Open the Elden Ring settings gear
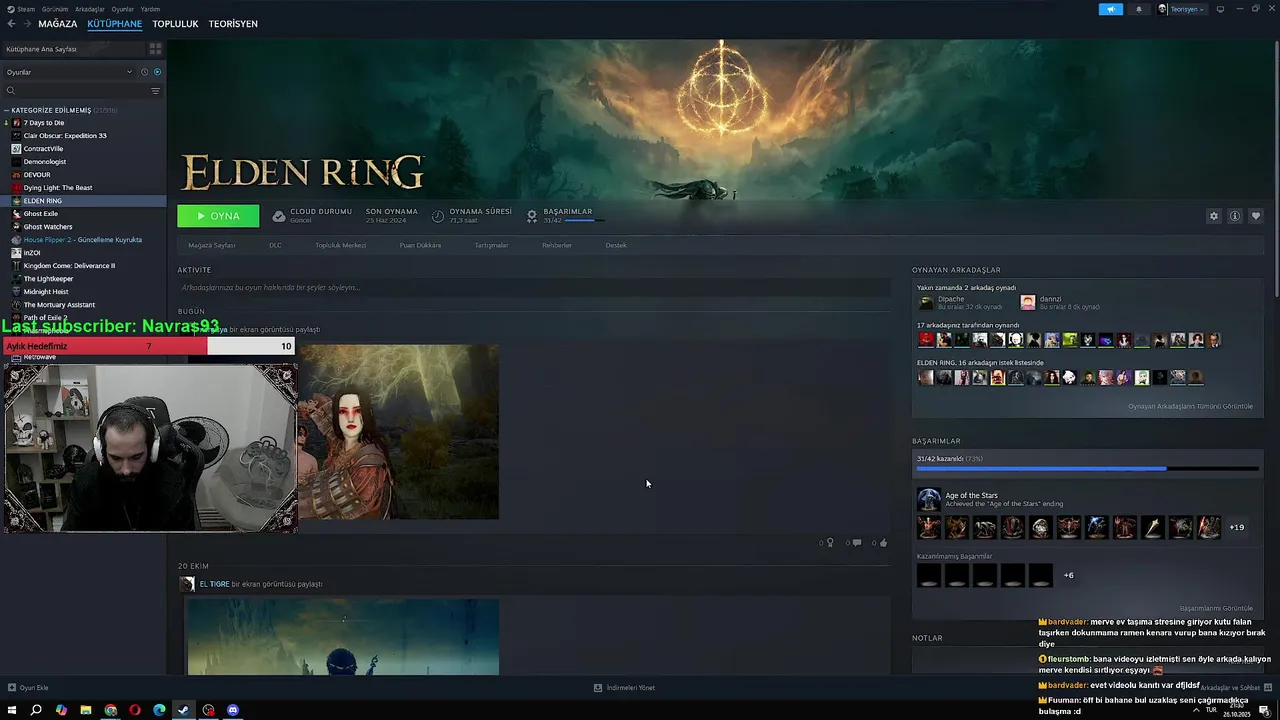The height and width of the screenshot is (720, 1280). click(1214, 216)
